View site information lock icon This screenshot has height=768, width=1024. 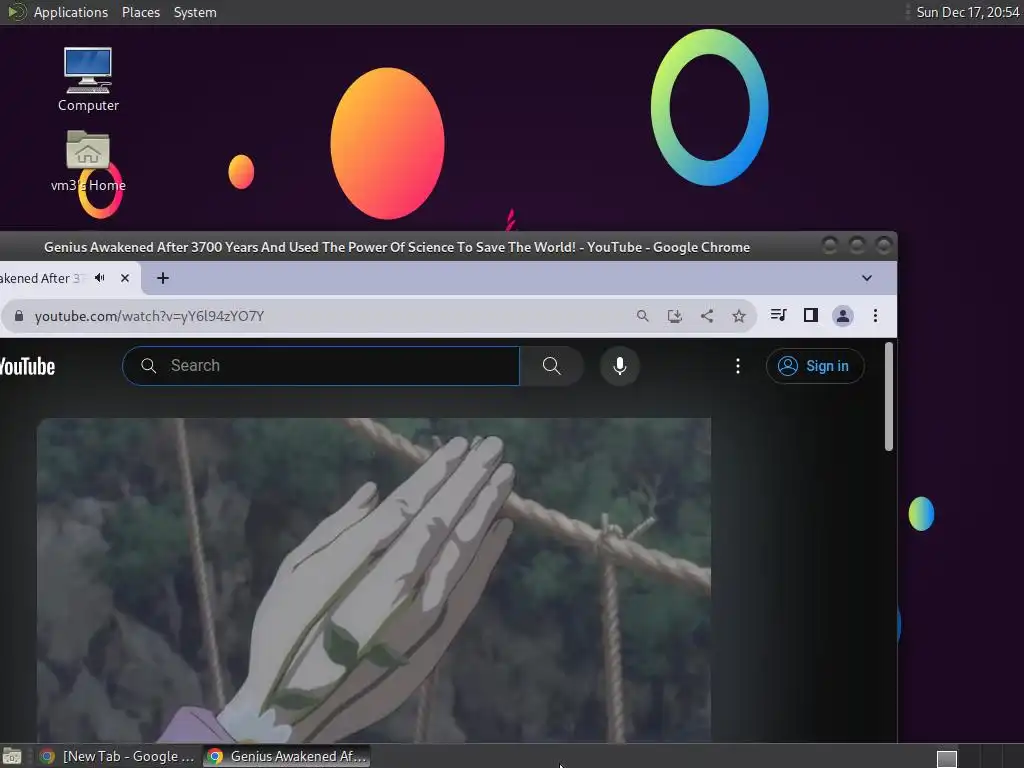click(19, 316)
